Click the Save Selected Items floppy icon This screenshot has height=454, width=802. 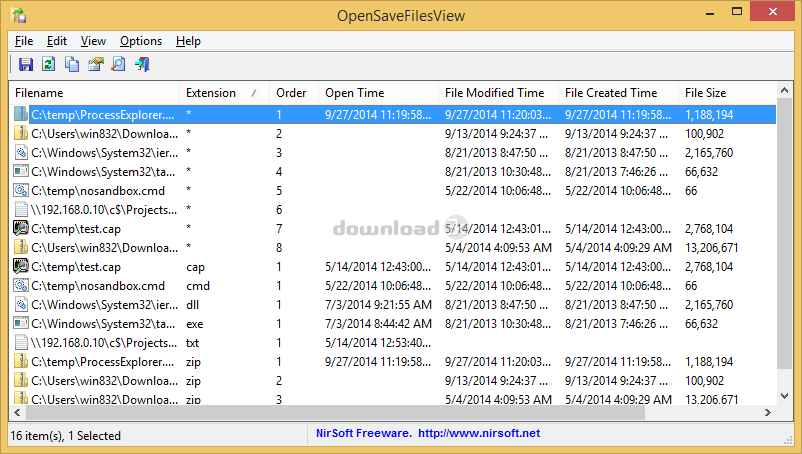coord(26,64)
